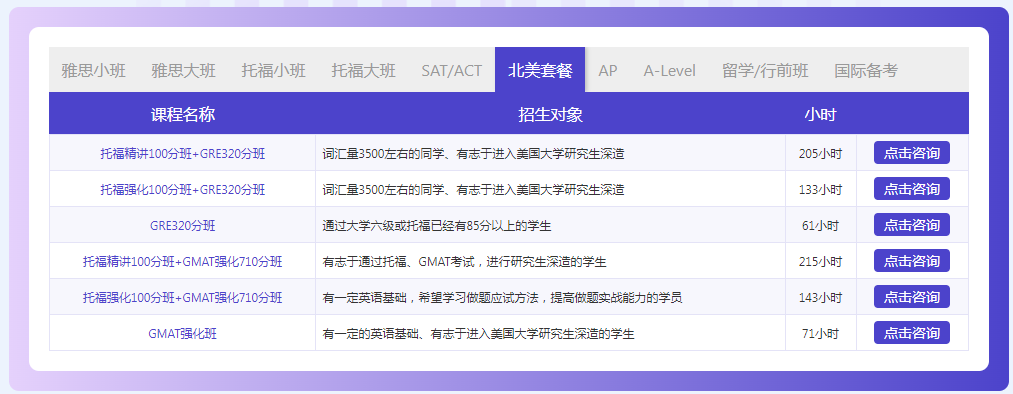Click 点击咨询 for the 215小时 course
Viewport: 1013px width, 394px height.
click(x=912, y=262)
